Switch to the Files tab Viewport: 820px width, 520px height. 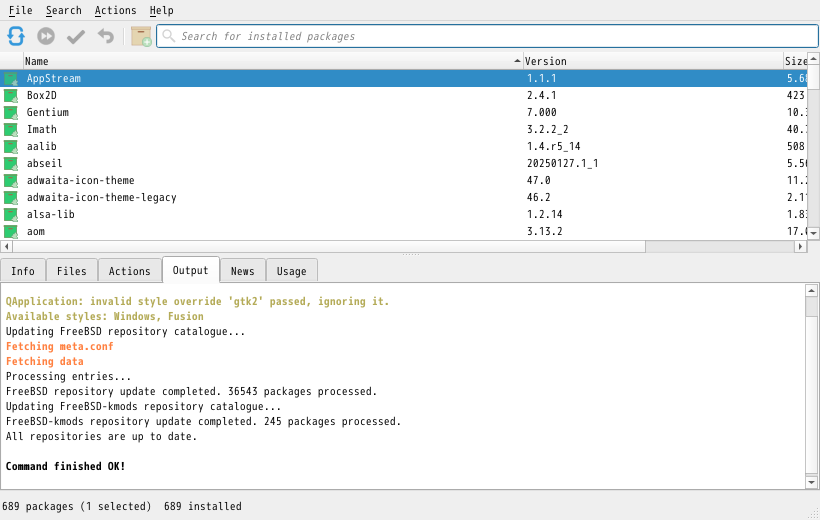tap(71, 271)
